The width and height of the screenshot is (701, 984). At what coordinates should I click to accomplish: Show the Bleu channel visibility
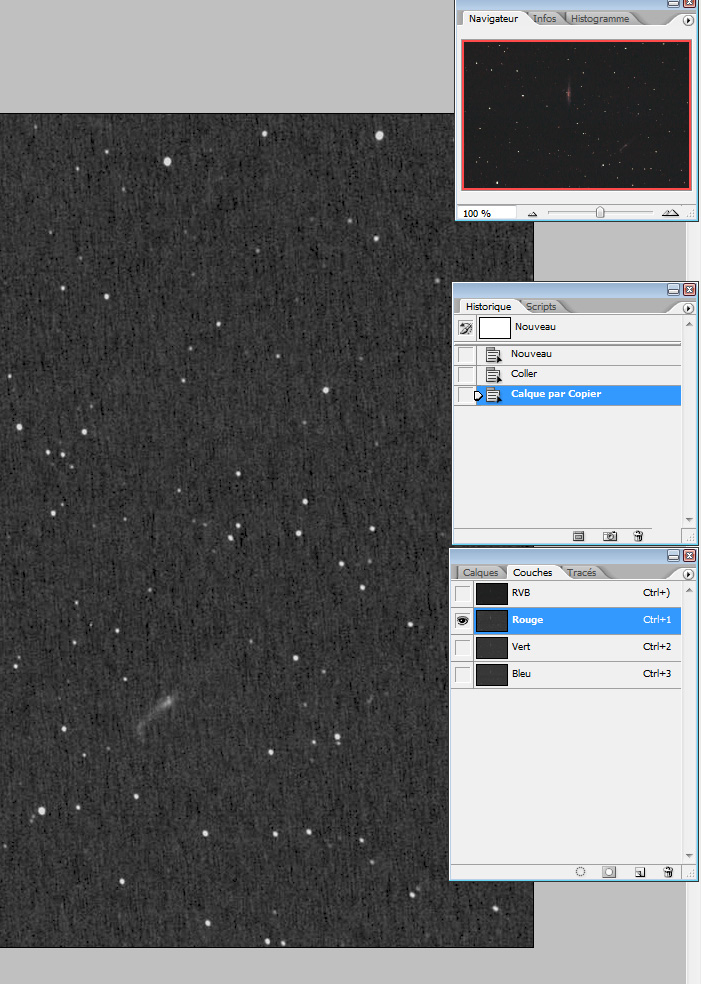click(463, 675)
